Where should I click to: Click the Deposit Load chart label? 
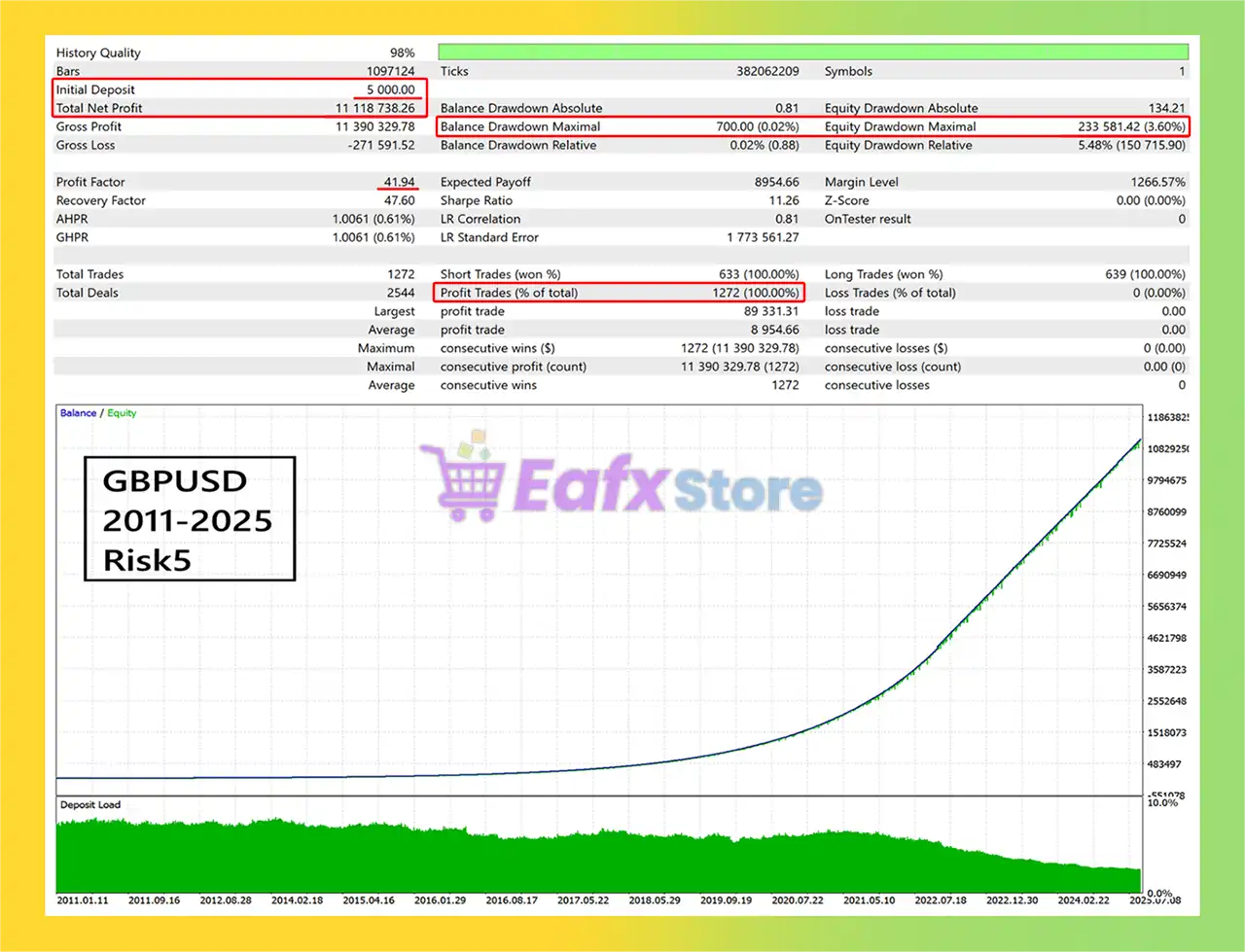90,805
